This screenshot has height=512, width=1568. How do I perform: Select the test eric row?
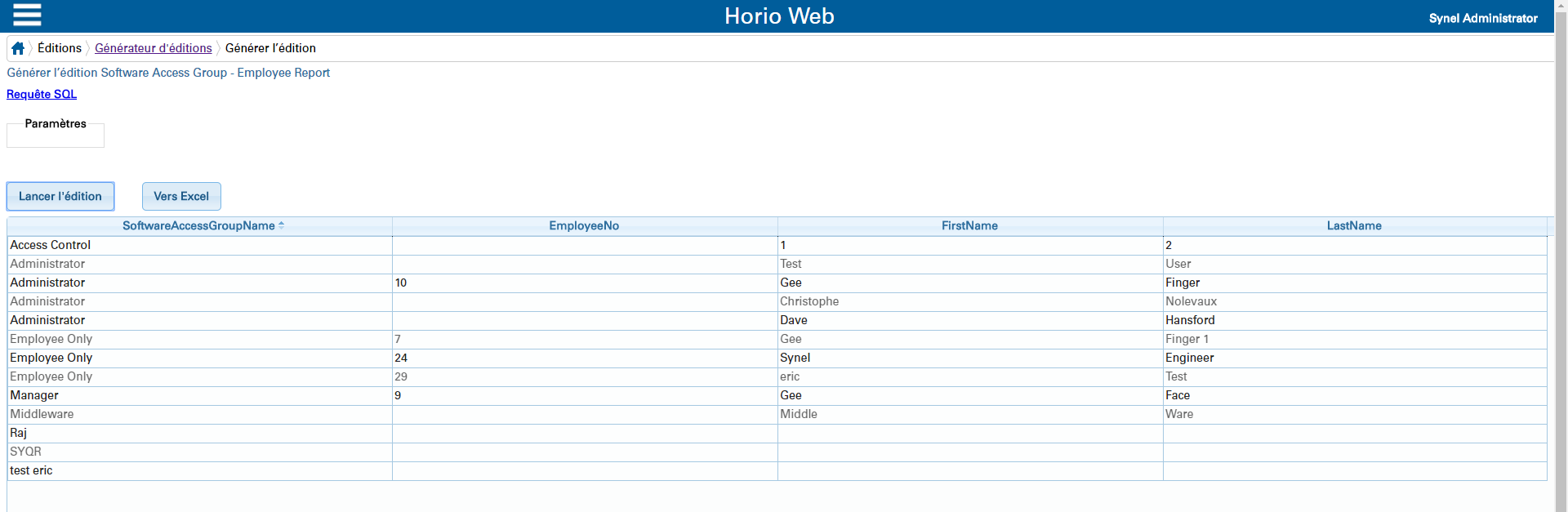31,470
